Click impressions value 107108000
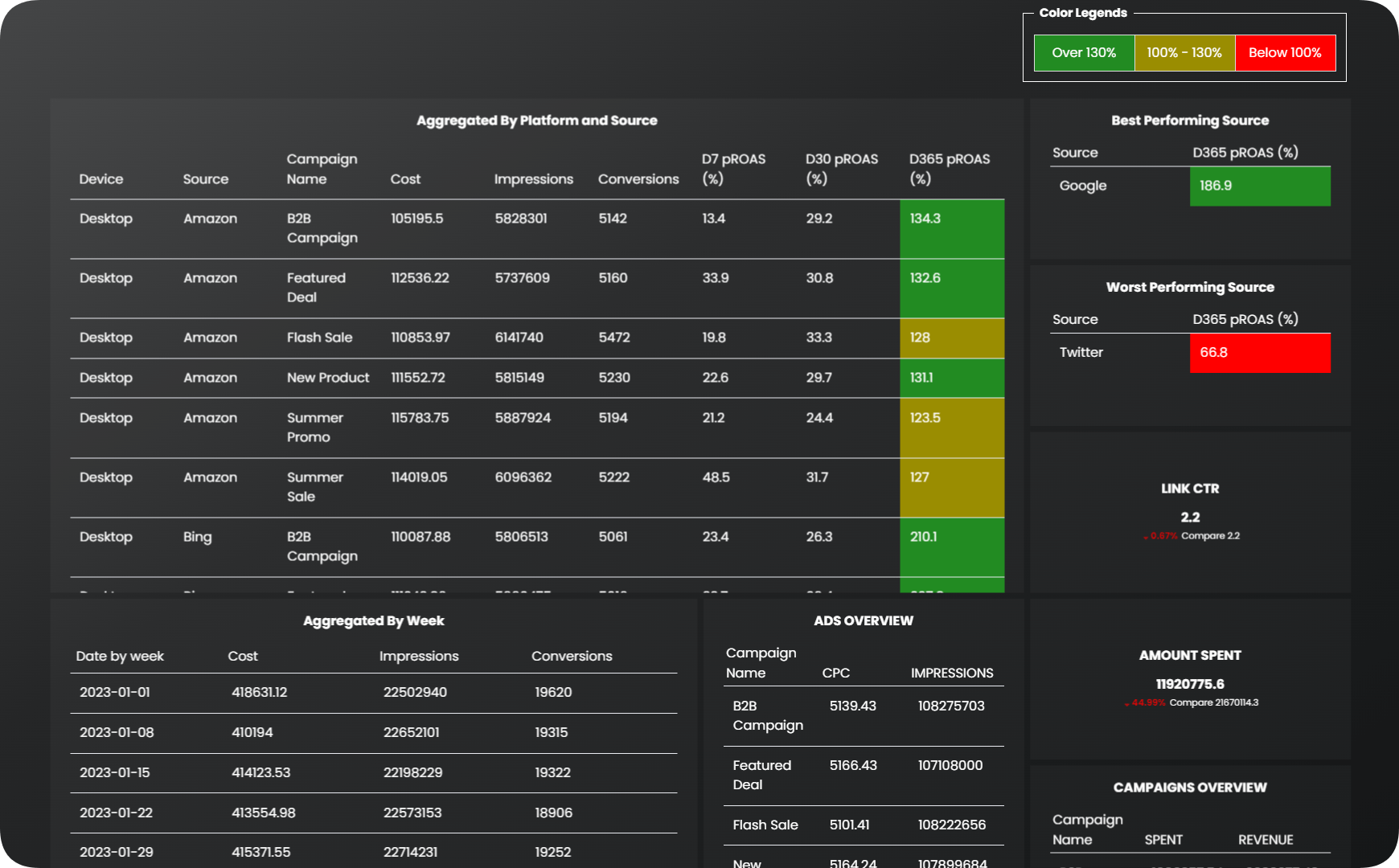The width and height of the screenshot is (1399, 868). coord(950,765)
